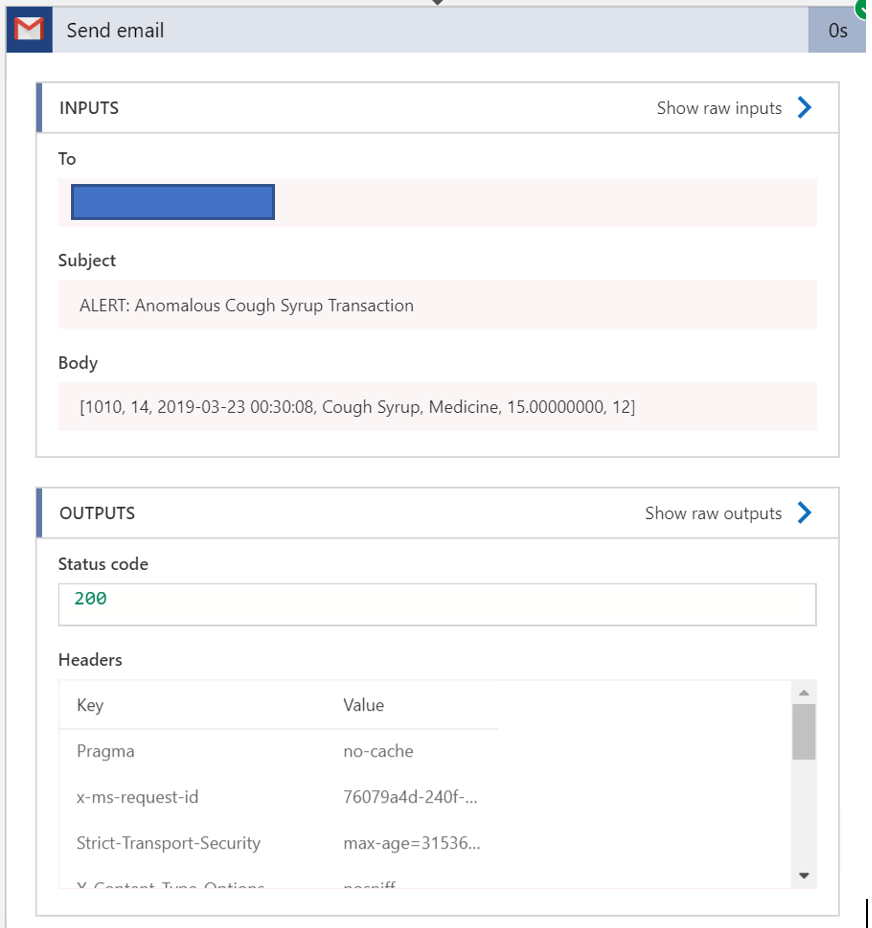The image size is (872, 928).
Task: Click the Gmail icon in header
Action: (29, 30)
